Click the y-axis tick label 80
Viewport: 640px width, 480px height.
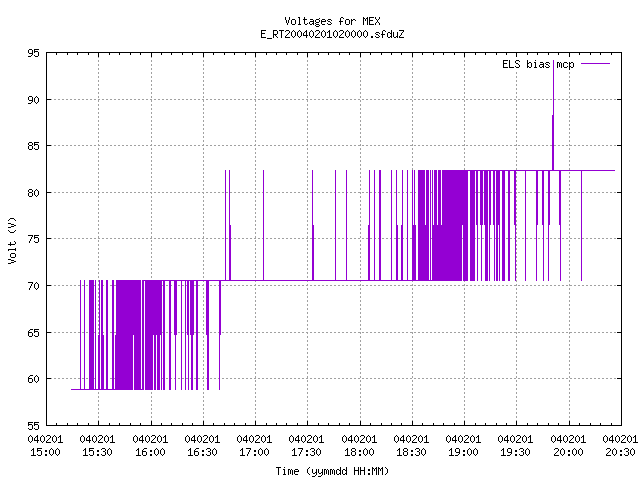(x=33, y=193)
